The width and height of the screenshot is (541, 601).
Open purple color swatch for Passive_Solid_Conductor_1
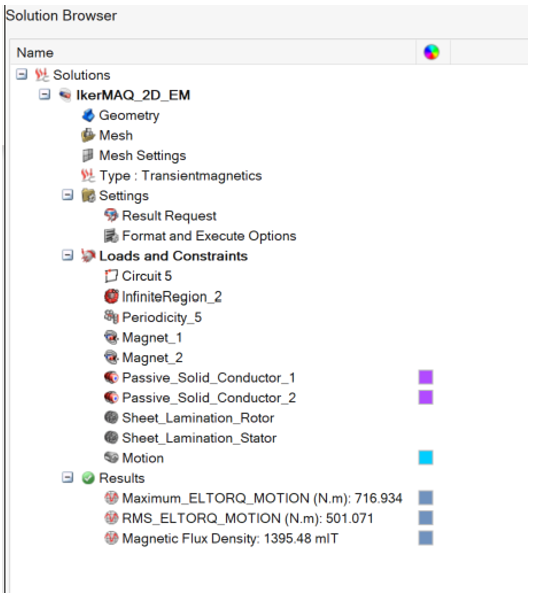click(x=426, y=377)
